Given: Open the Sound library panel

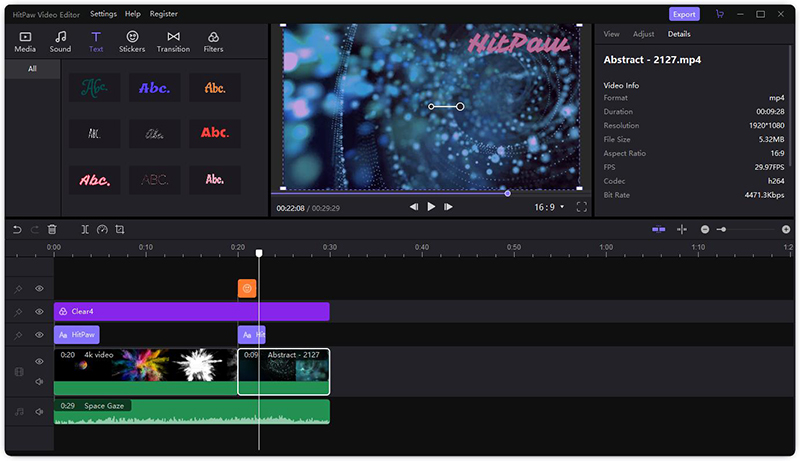Looking at the screenshot, I should [60, 41].
